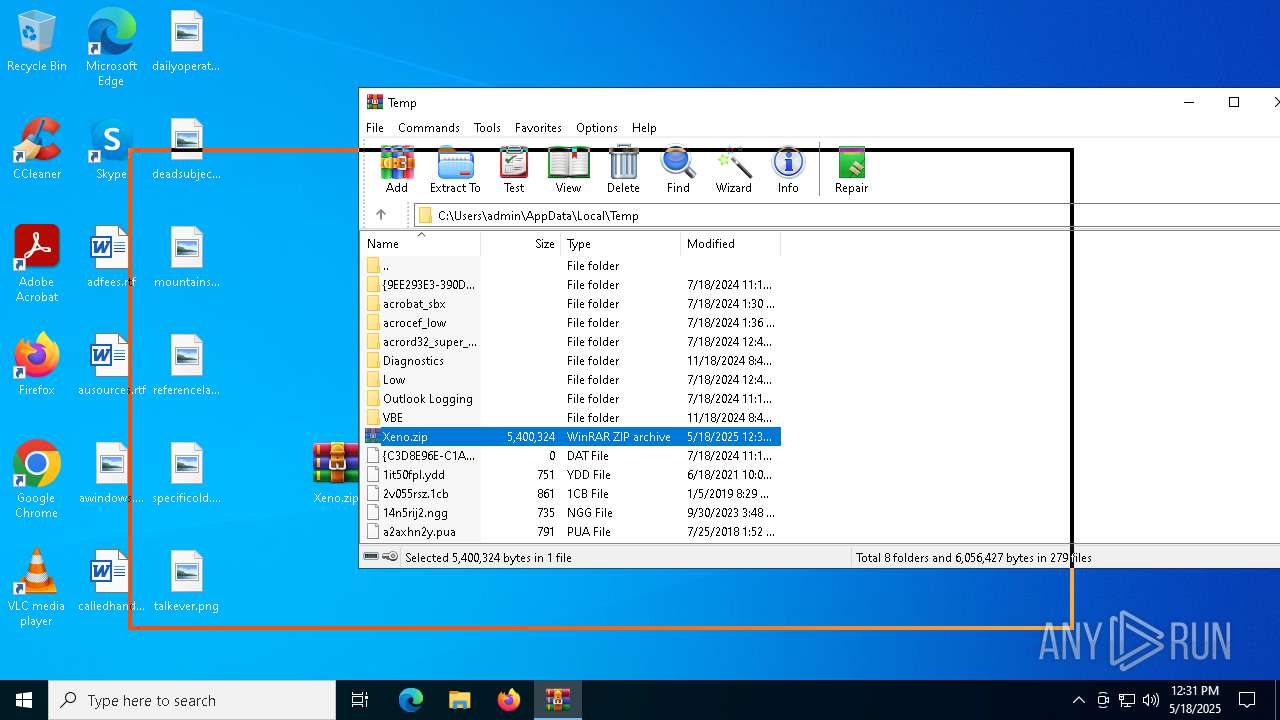This screenshot has width=1280, height=720.
Task: Click the Adobe Acrobat desktop icon
Action: tap(37, 264)
